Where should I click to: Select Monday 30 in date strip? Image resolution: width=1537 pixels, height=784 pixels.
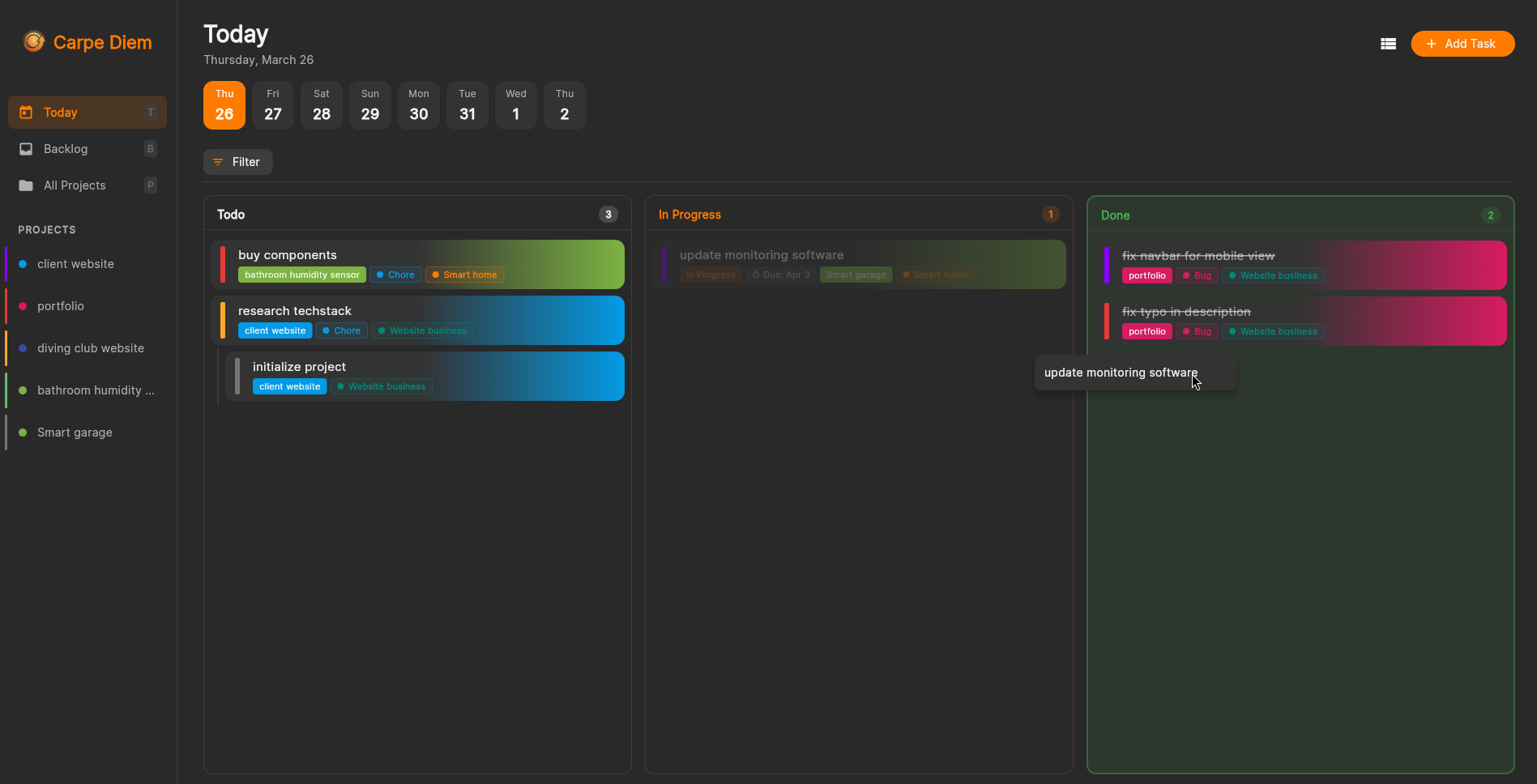point(419,105)
